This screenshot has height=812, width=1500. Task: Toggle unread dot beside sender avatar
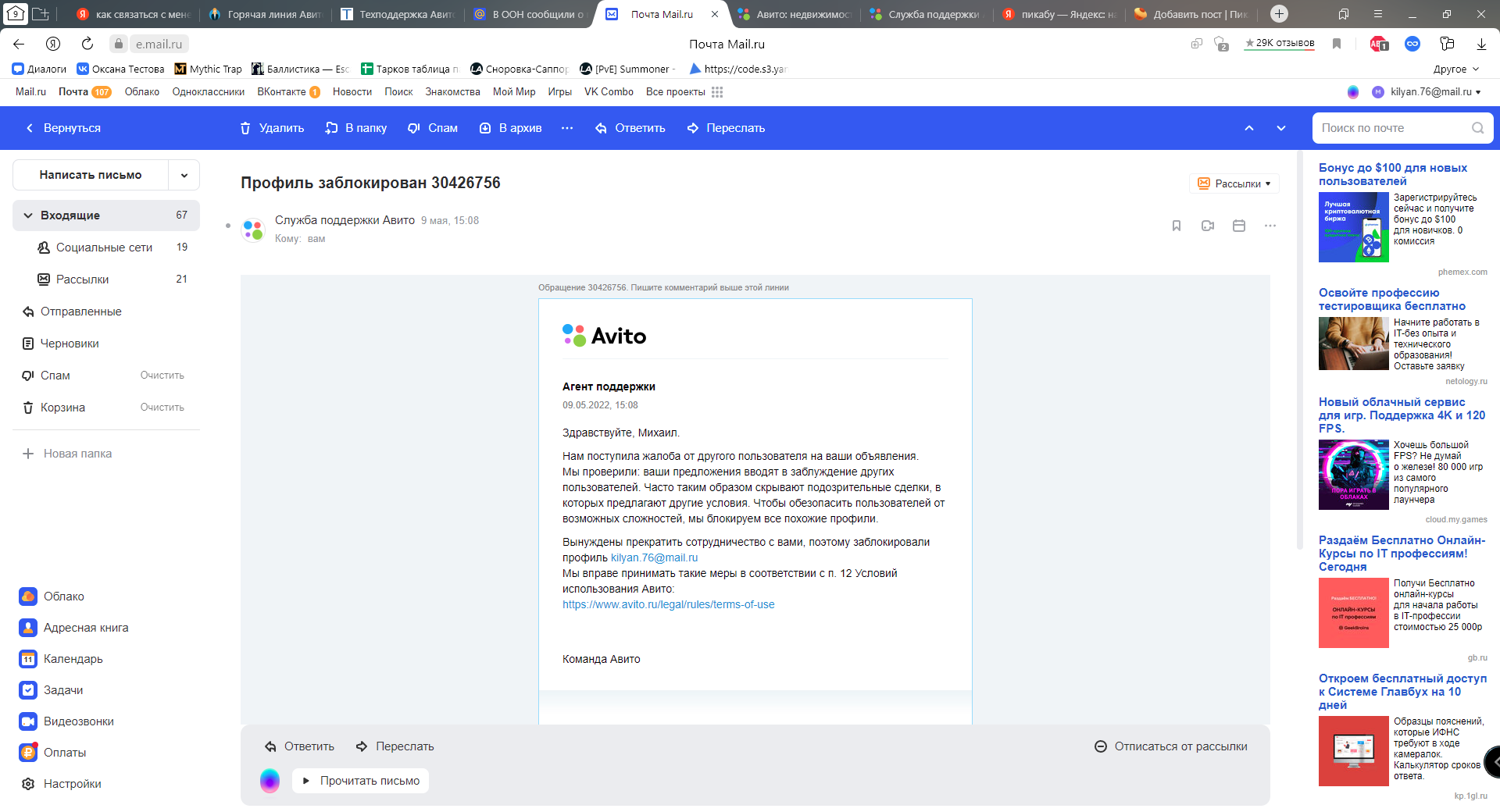(x=228, y=226)
